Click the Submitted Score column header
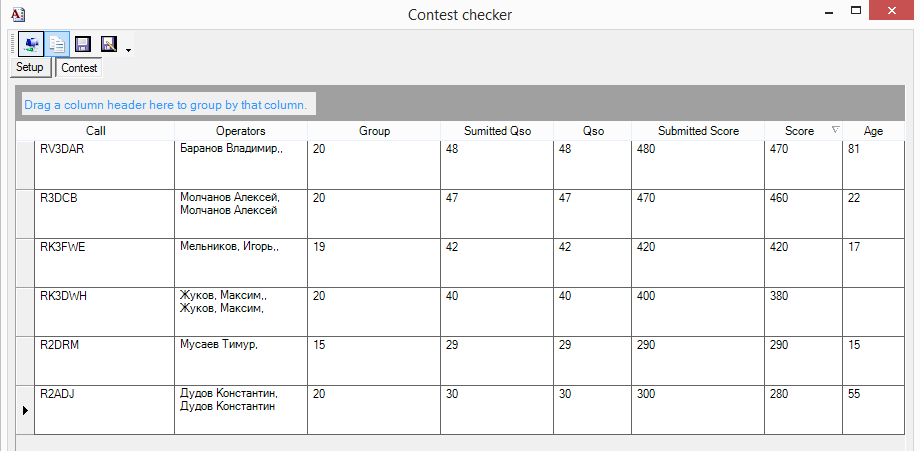 tap(698, 131)
